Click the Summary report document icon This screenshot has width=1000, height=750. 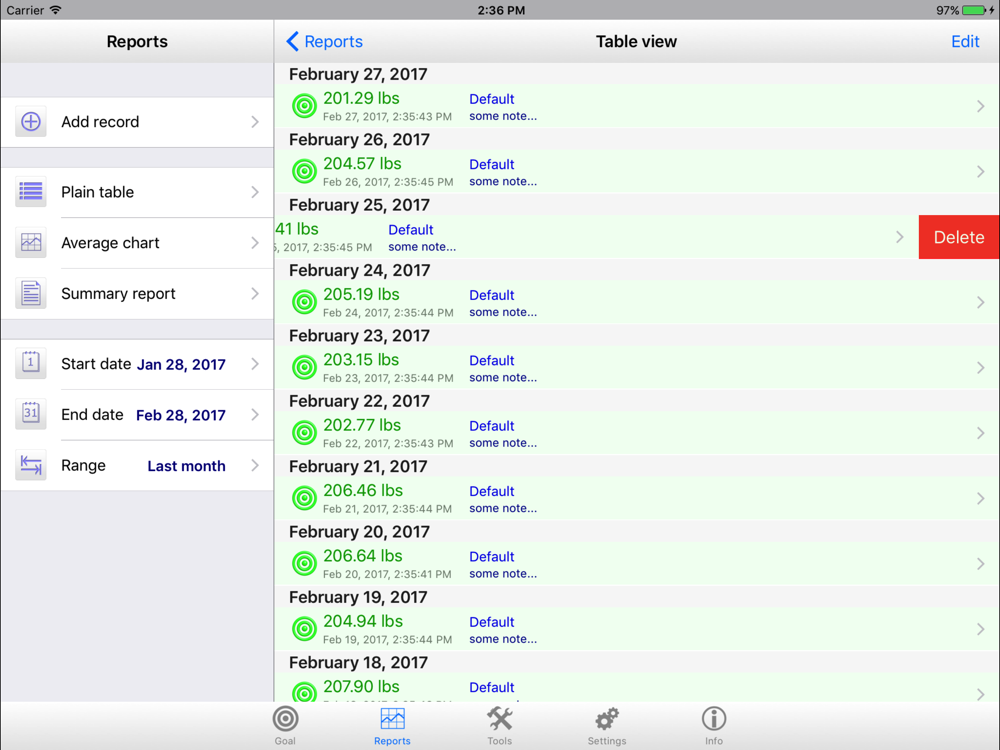[x=31, y=294]
